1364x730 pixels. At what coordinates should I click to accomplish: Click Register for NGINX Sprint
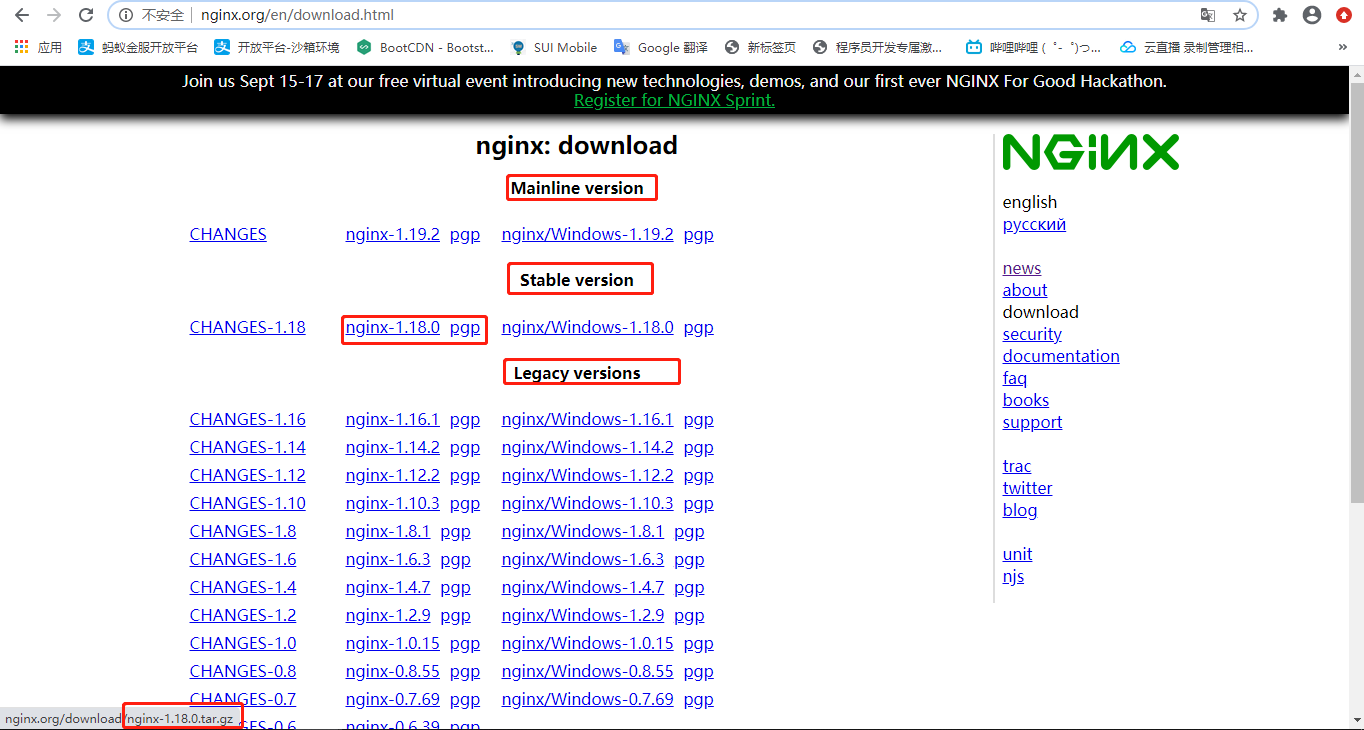(x=674, y=100)
